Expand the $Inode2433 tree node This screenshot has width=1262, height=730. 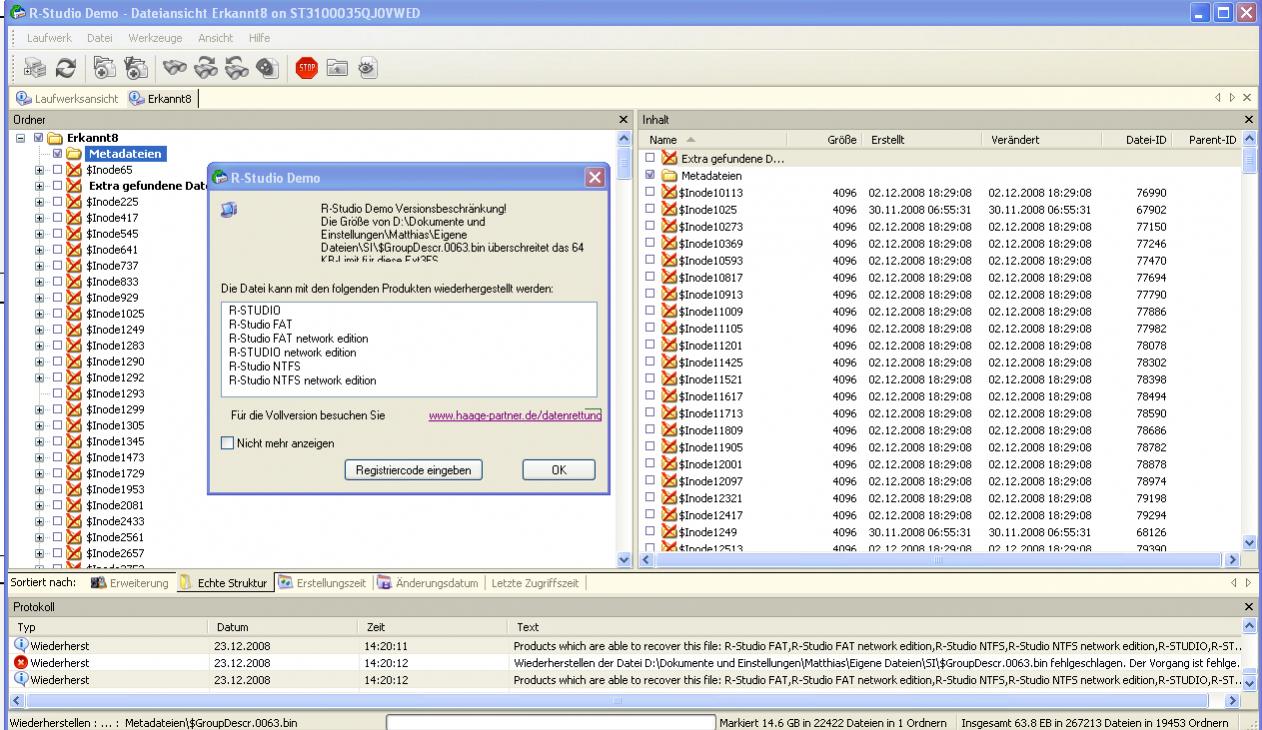pos(40,521)
